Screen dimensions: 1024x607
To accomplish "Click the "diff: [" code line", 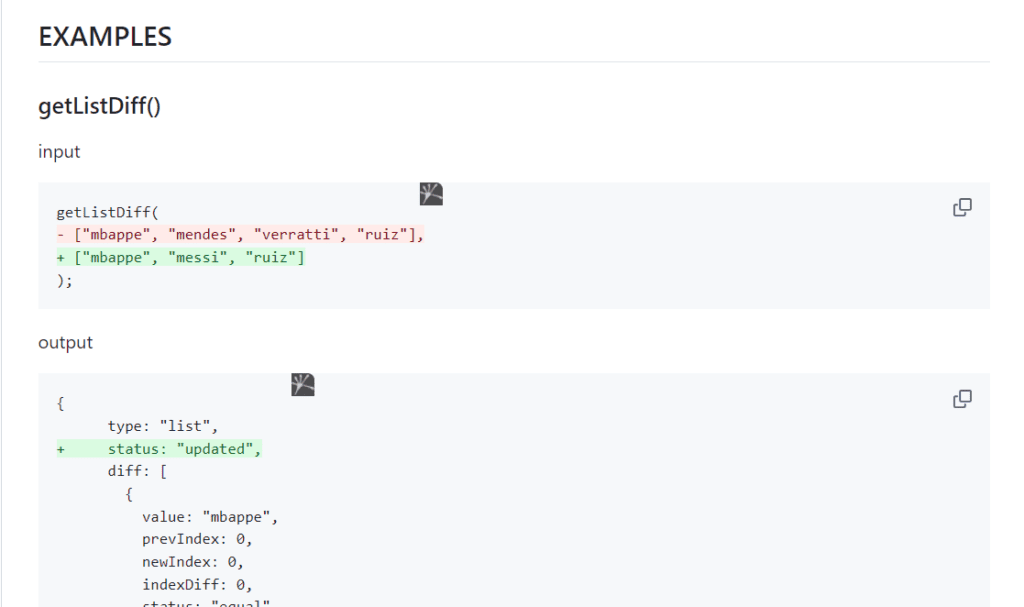I will tap(137, 472).
